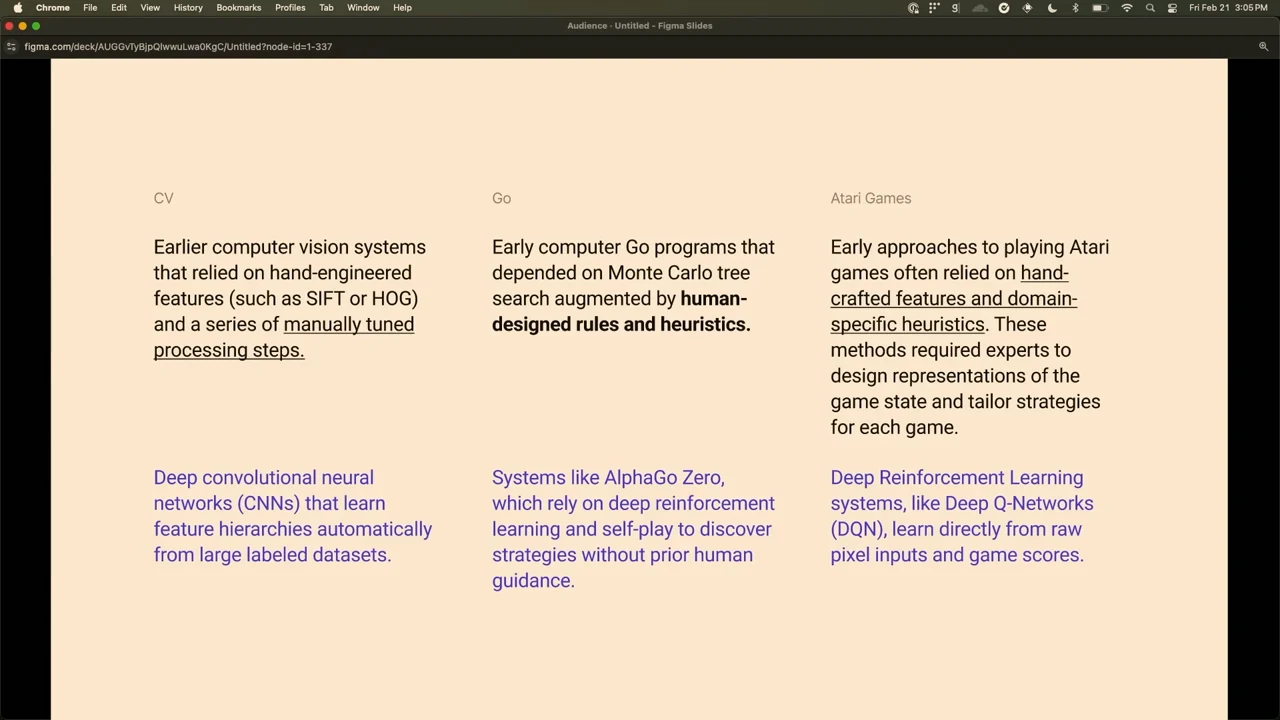Click the date and time clock
This screenshot has height=720, width=1280.
(1228, 8)
